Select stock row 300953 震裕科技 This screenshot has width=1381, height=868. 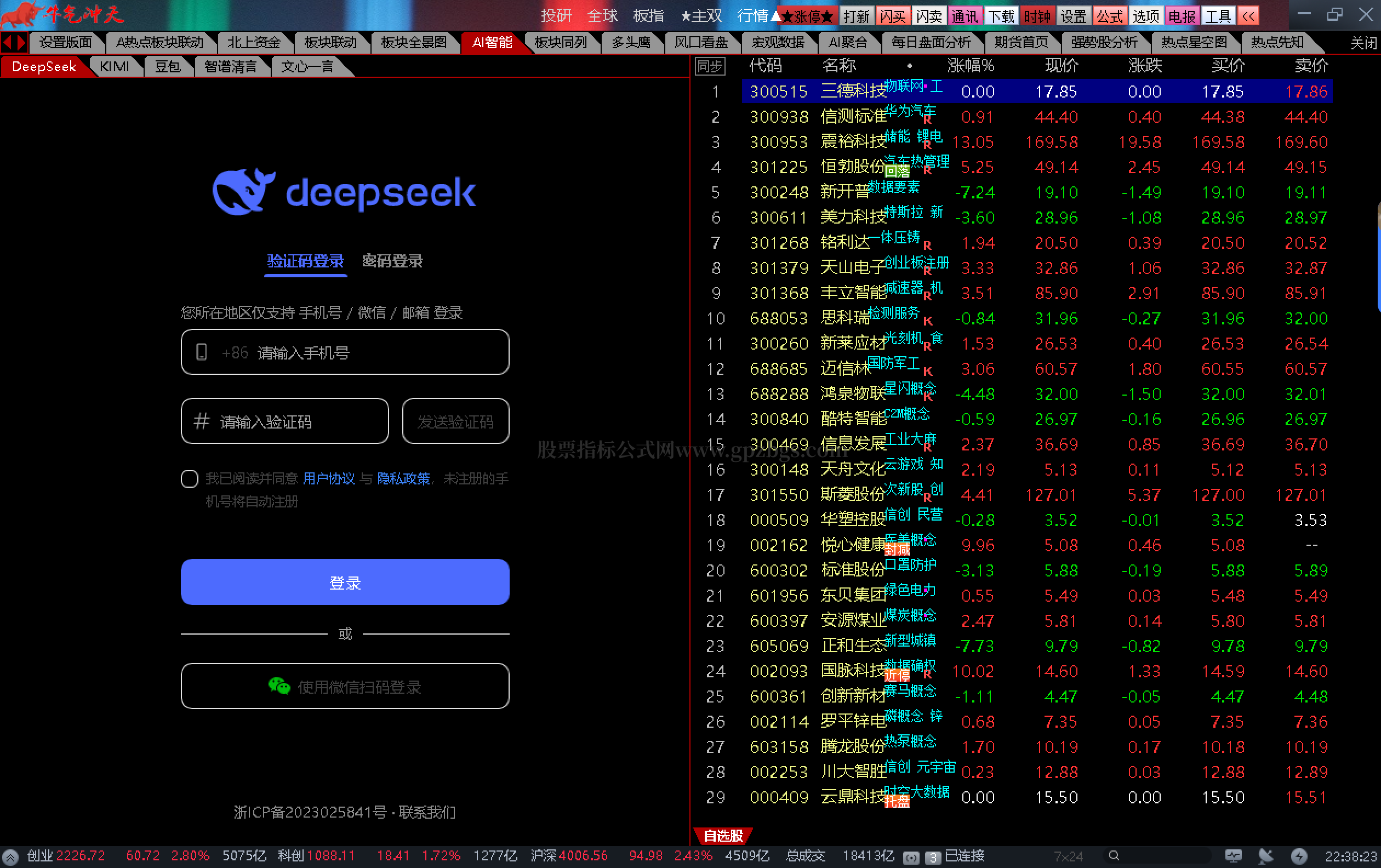1012,141
